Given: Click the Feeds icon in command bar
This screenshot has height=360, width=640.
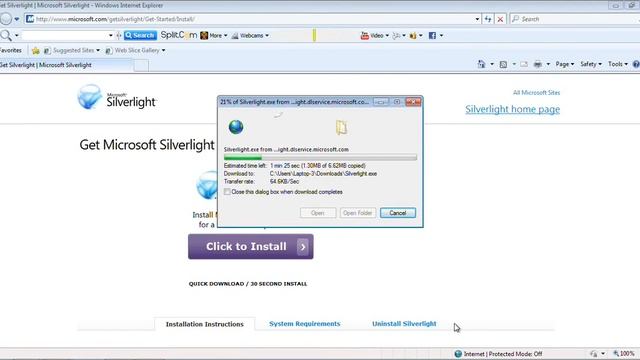Looking at the screenshot, I should [x=503, y=64].
